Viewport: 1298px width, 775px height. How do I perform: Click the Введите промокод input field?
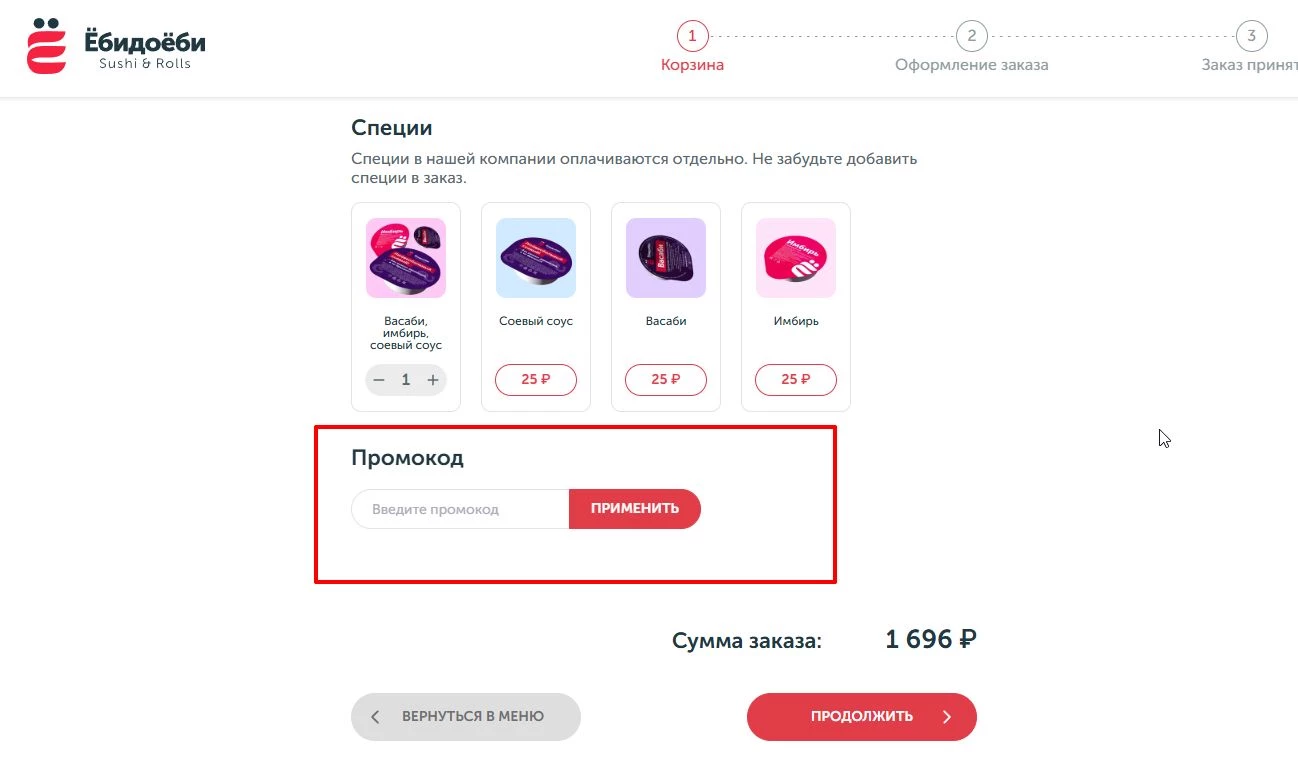pyautogui.click(x=458, y=508)
